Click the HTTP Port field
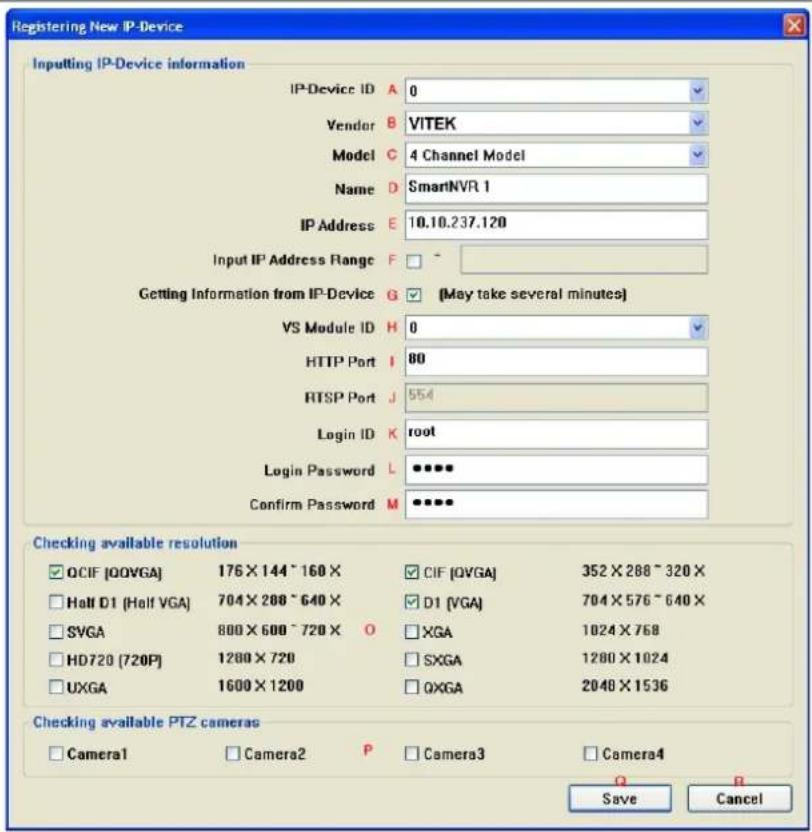 tap(556, 361)
